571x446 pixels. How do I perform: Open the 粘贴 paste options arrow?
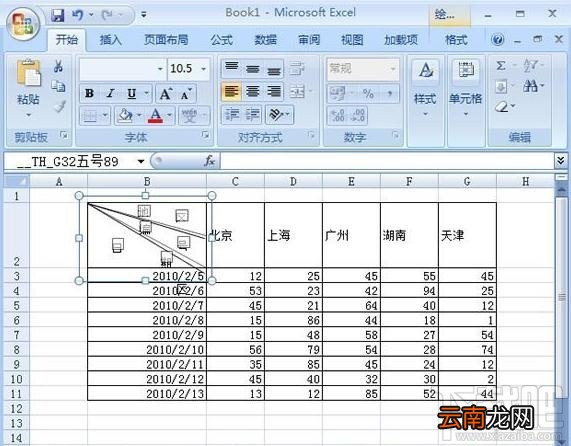point(28,115)
